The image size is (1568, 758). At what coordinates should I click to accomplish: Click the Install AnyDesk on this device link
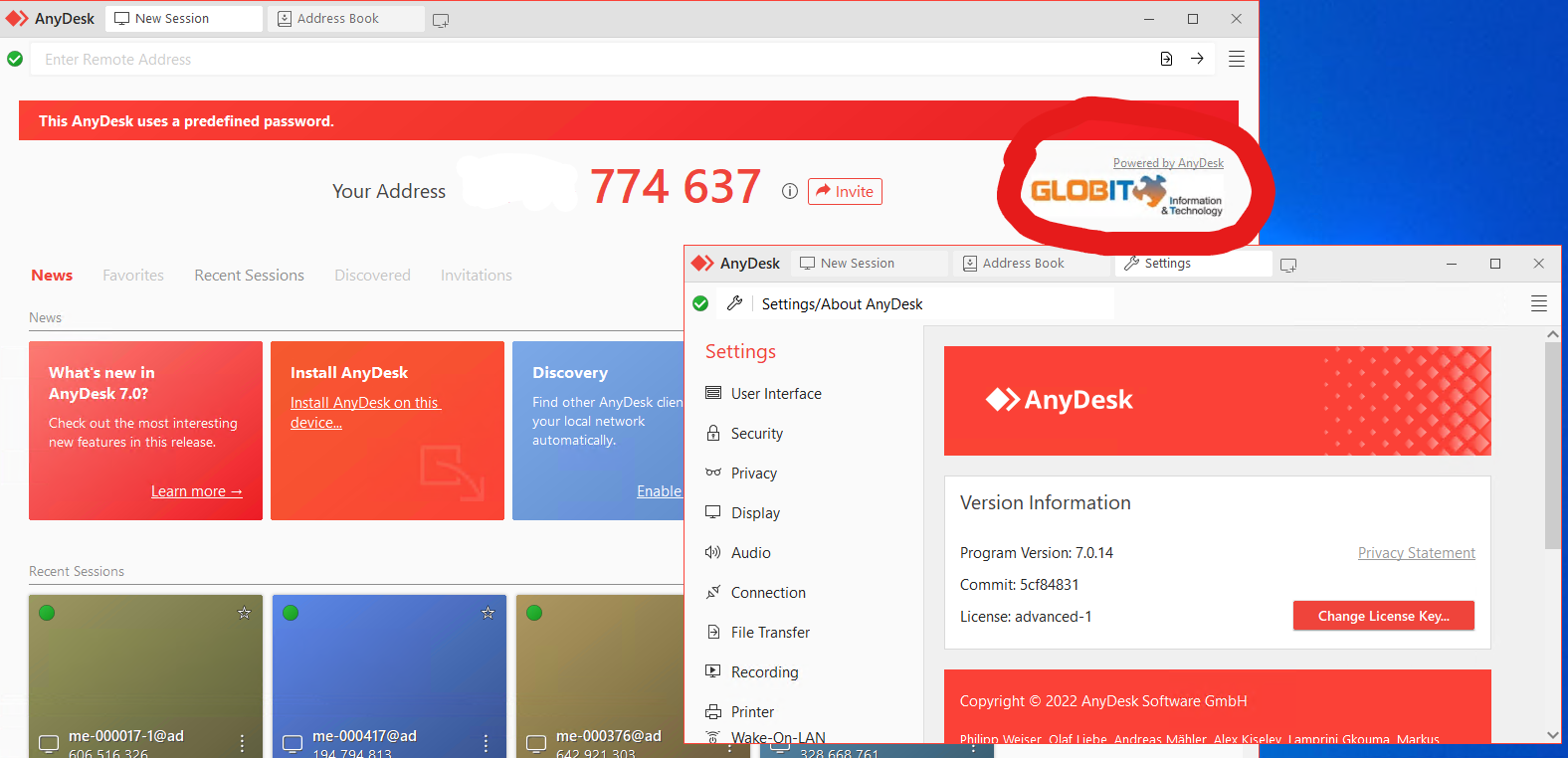(365, 413)
